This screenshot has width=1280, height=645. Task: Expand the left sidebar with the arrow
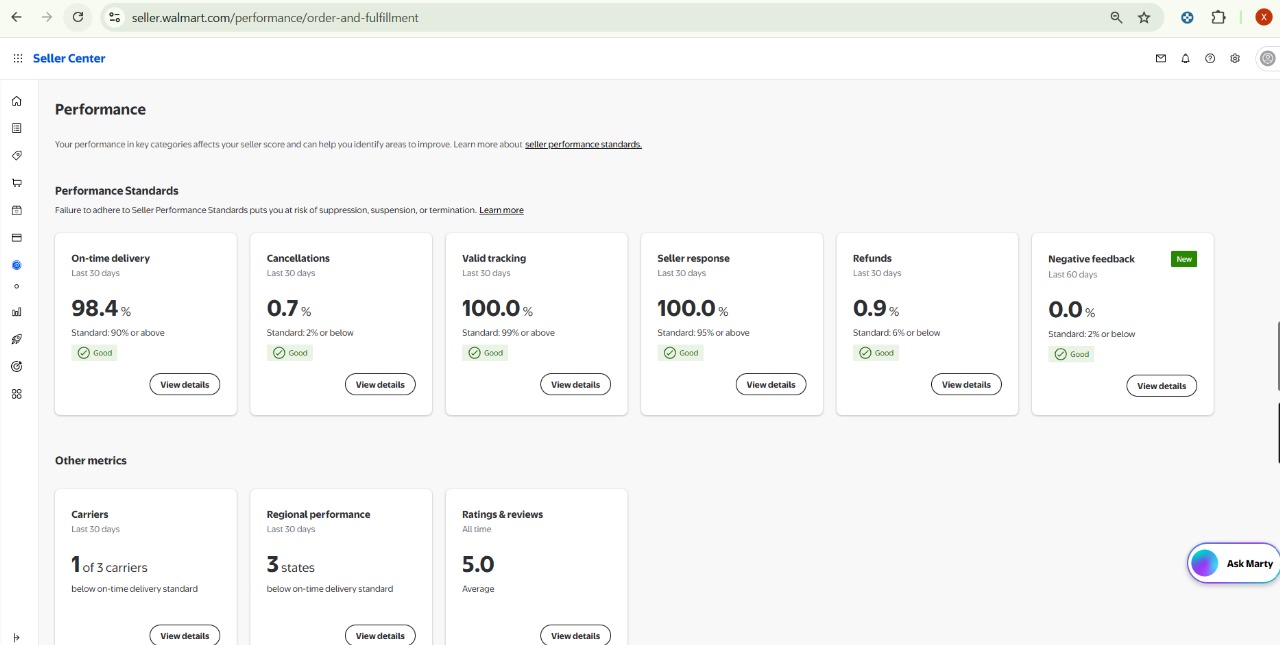(x=16, y=637)
